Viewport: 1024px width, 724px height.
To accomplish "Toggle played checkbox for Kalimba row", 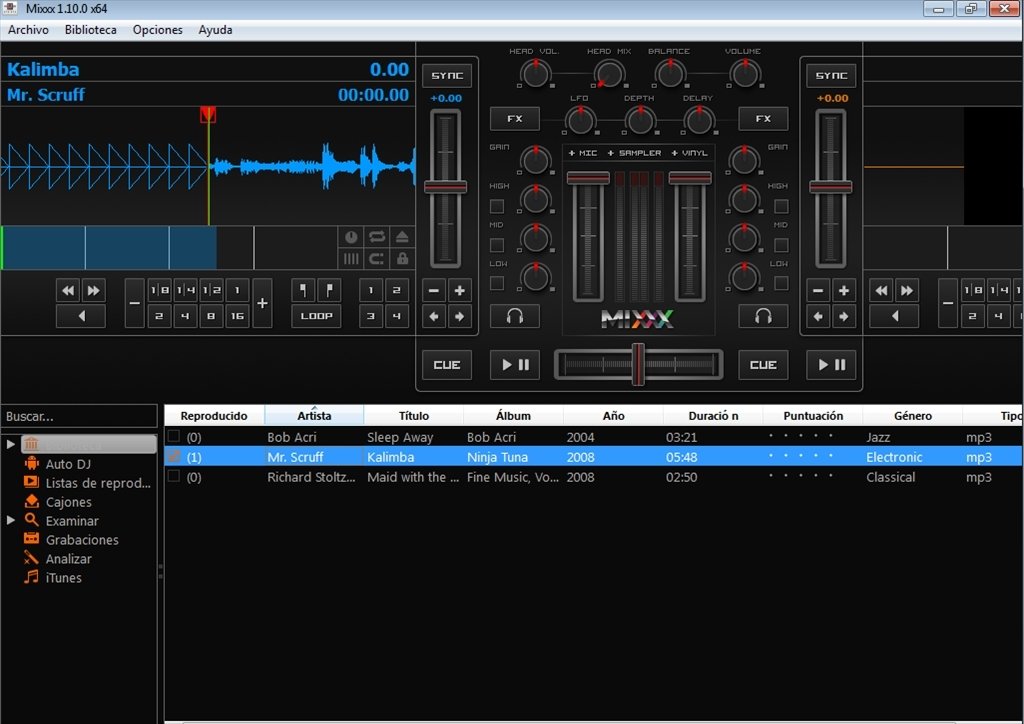I will click(x=174, y=456).
